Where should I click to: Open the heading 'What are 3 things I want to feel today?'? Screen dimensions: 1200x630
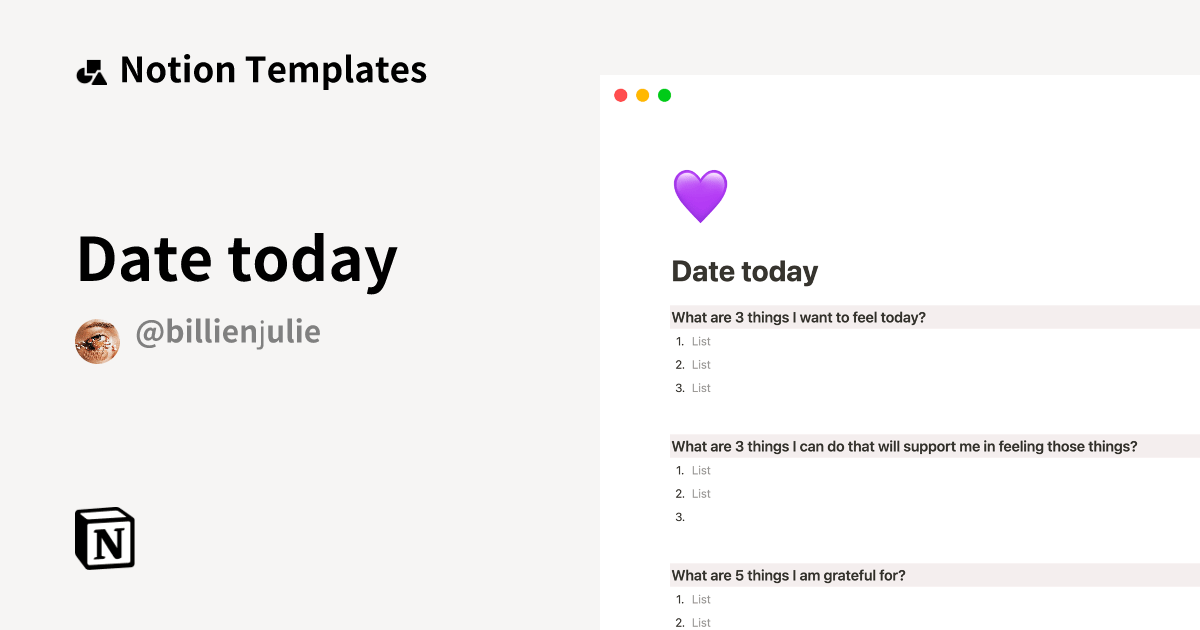[x=799, y=316]
